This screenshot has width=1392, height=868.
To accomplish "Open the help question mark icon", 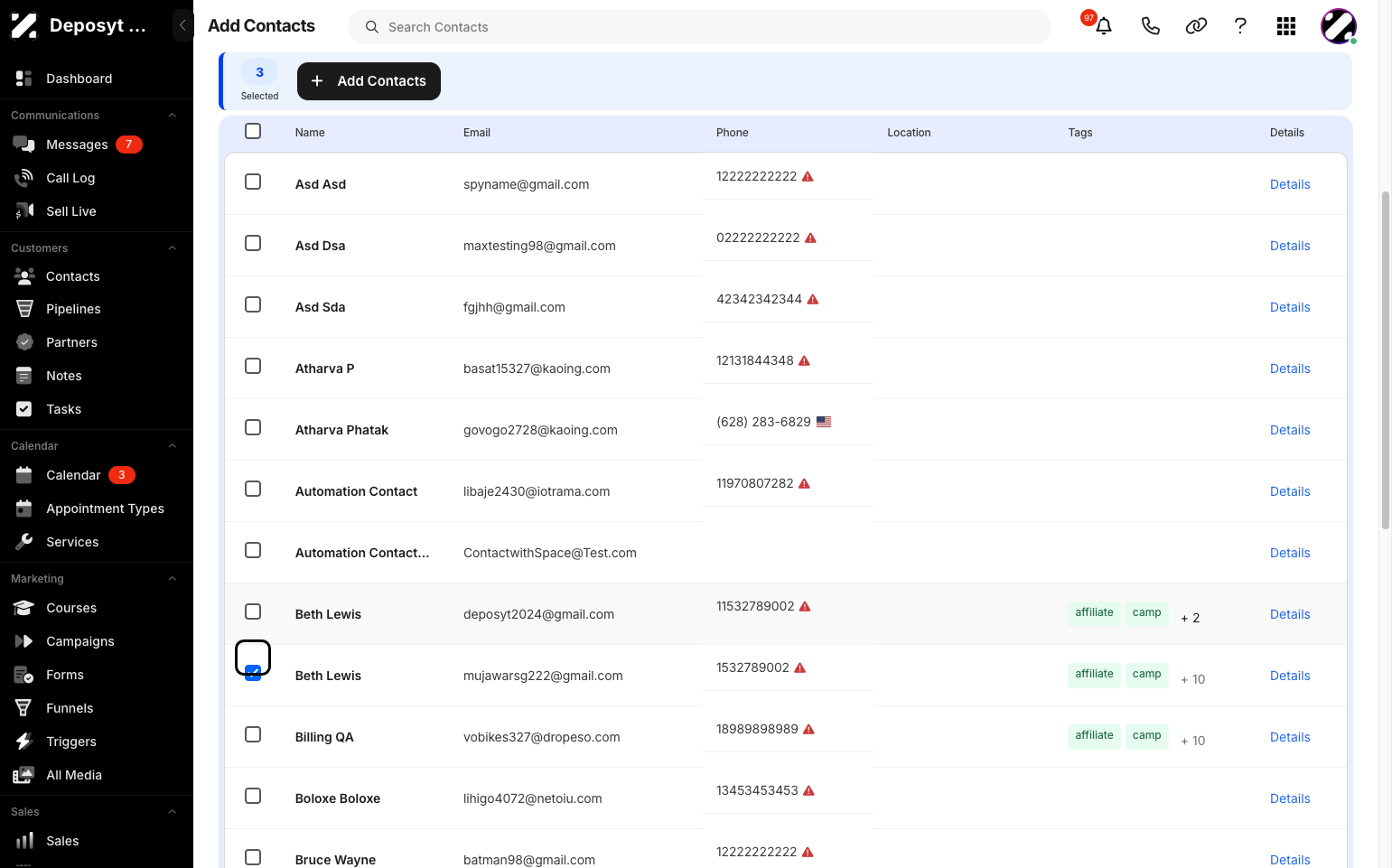I will [x=1240, y=26].
